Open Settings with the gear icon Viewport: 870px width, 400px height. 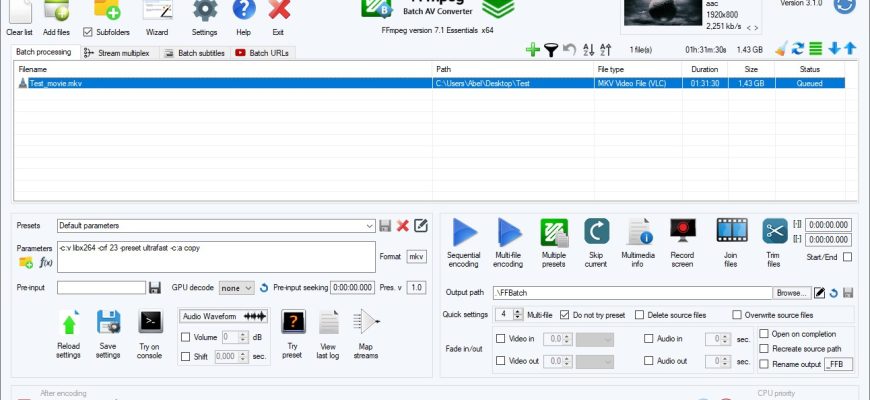click(x=205, y=11)
